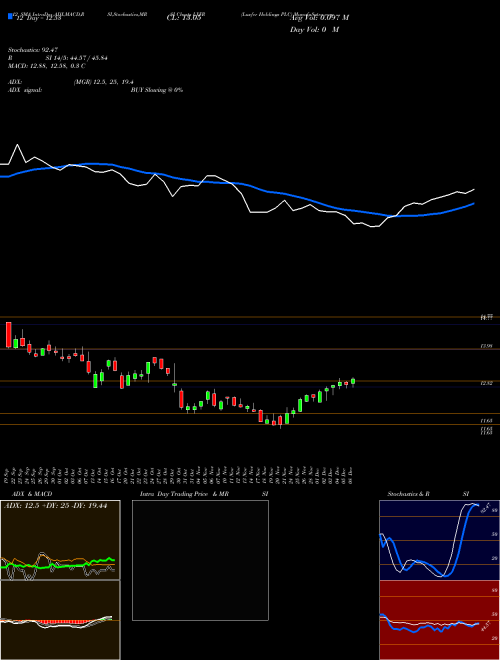Select the 'MACD: 12.88, 12.58, 0.3 C' line

pos(47,66)
